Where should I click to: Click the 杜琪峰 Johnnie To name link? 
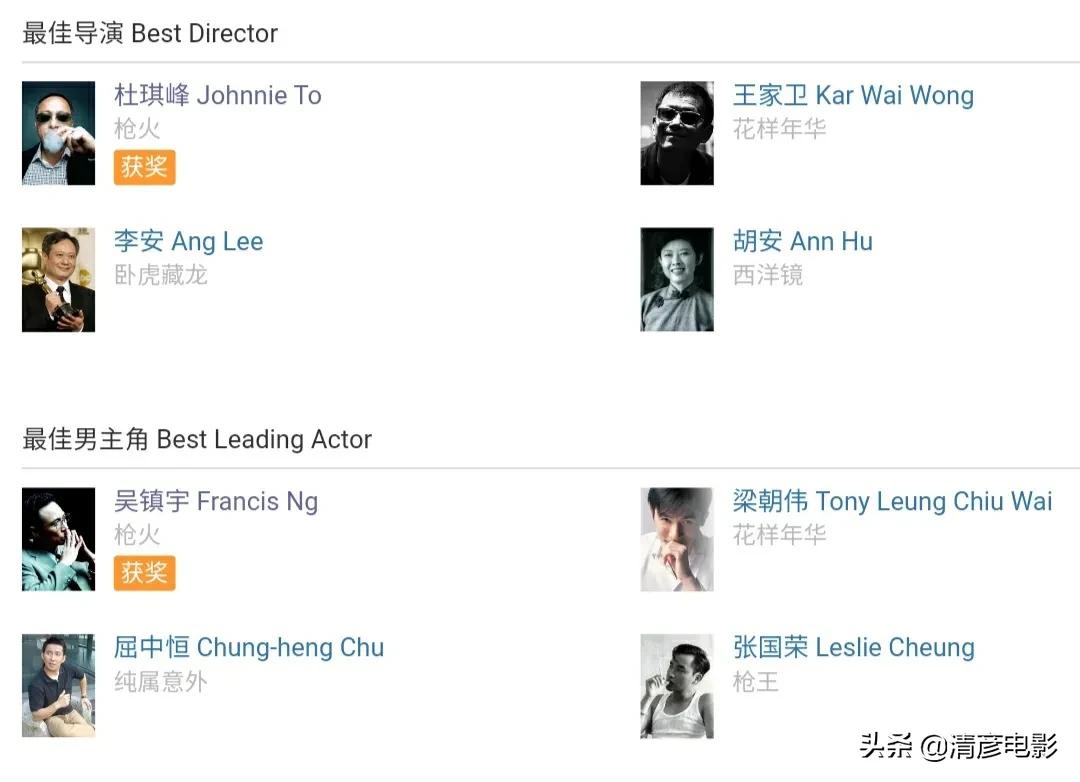(x=218, y=96)
